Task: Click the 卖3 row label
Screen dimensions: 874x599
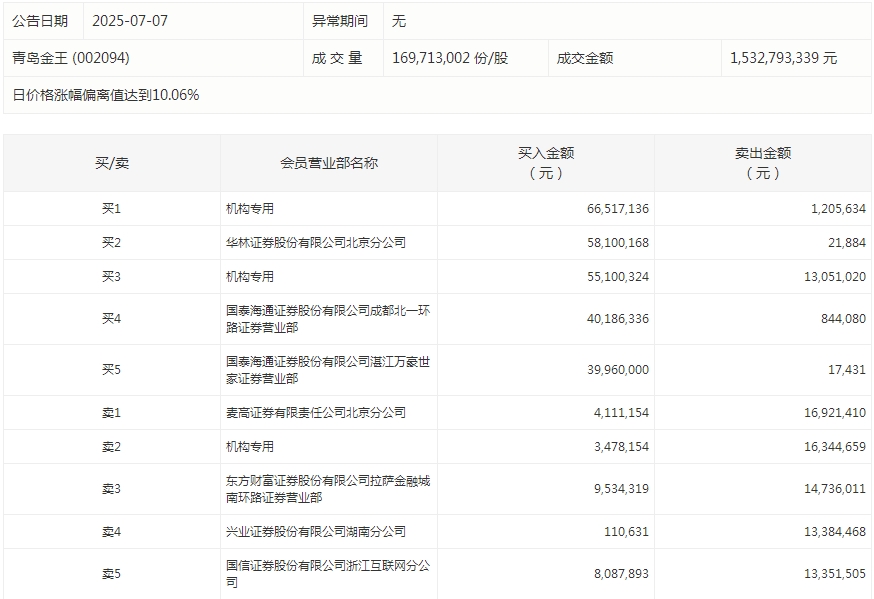Action: (111, 489)
